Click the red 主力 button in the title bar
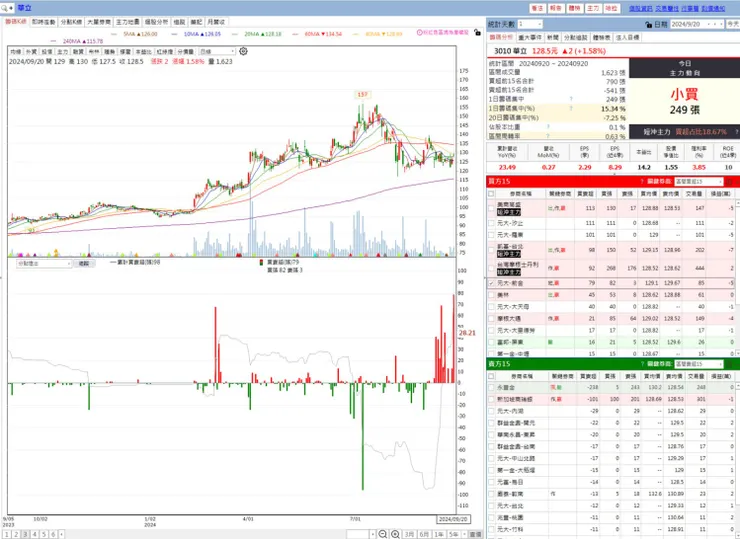 [593, 8]
